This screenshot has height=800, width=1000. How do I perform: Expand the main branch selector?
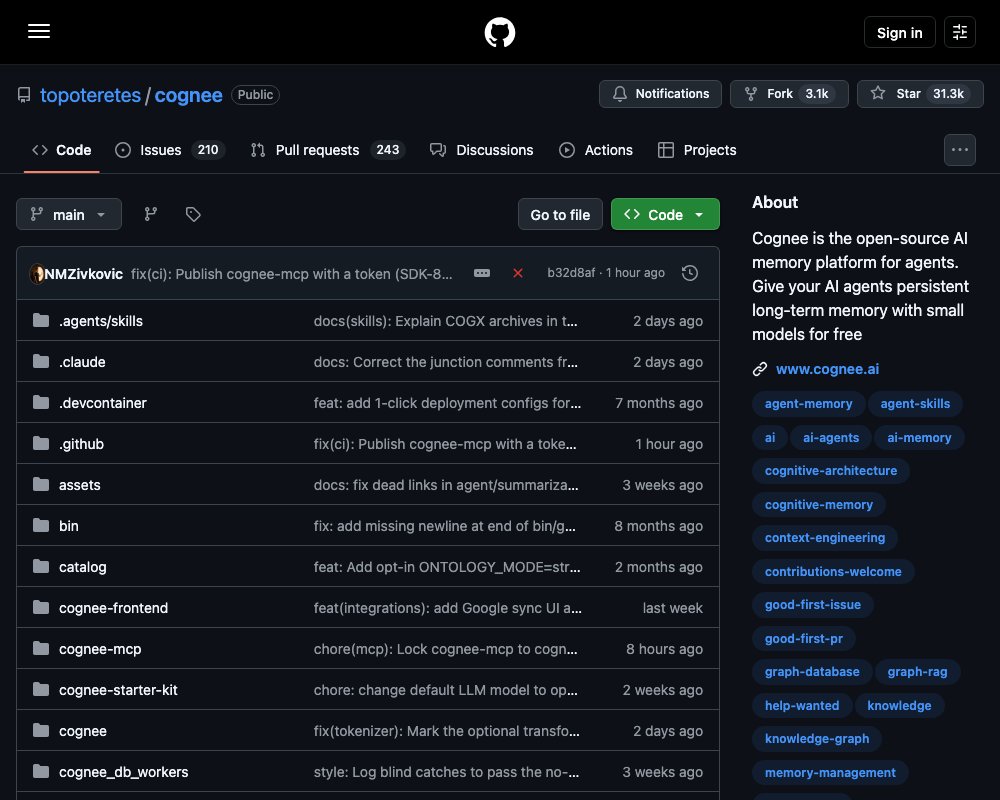(x=69, y=214)
